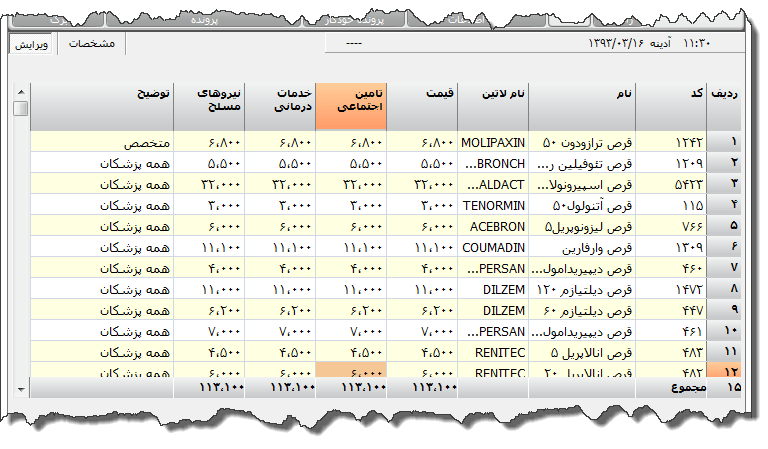Select DILZEM in row ۹

tap(493, 311)
